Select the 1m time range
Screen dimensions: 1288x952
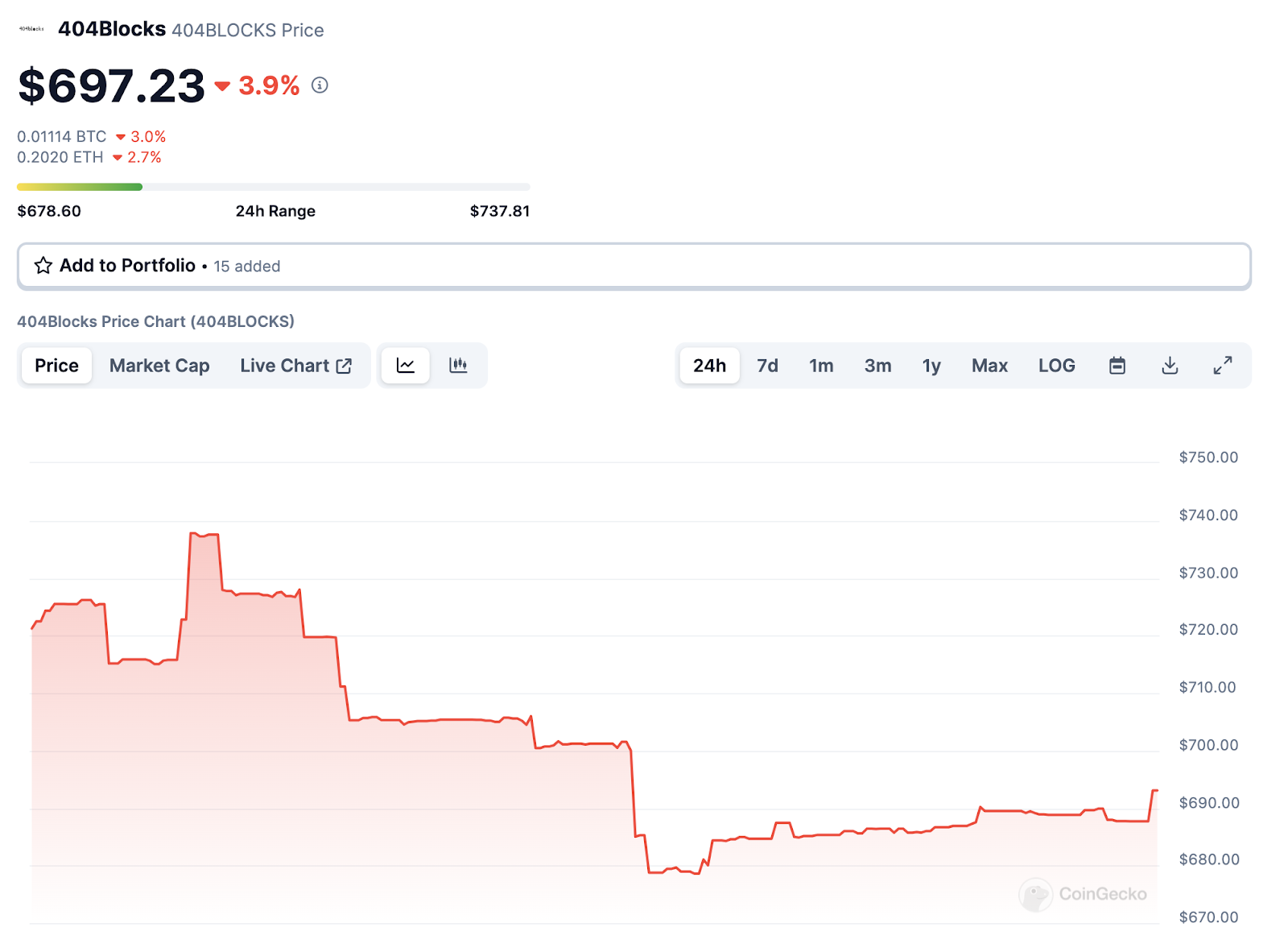(821, 366)
